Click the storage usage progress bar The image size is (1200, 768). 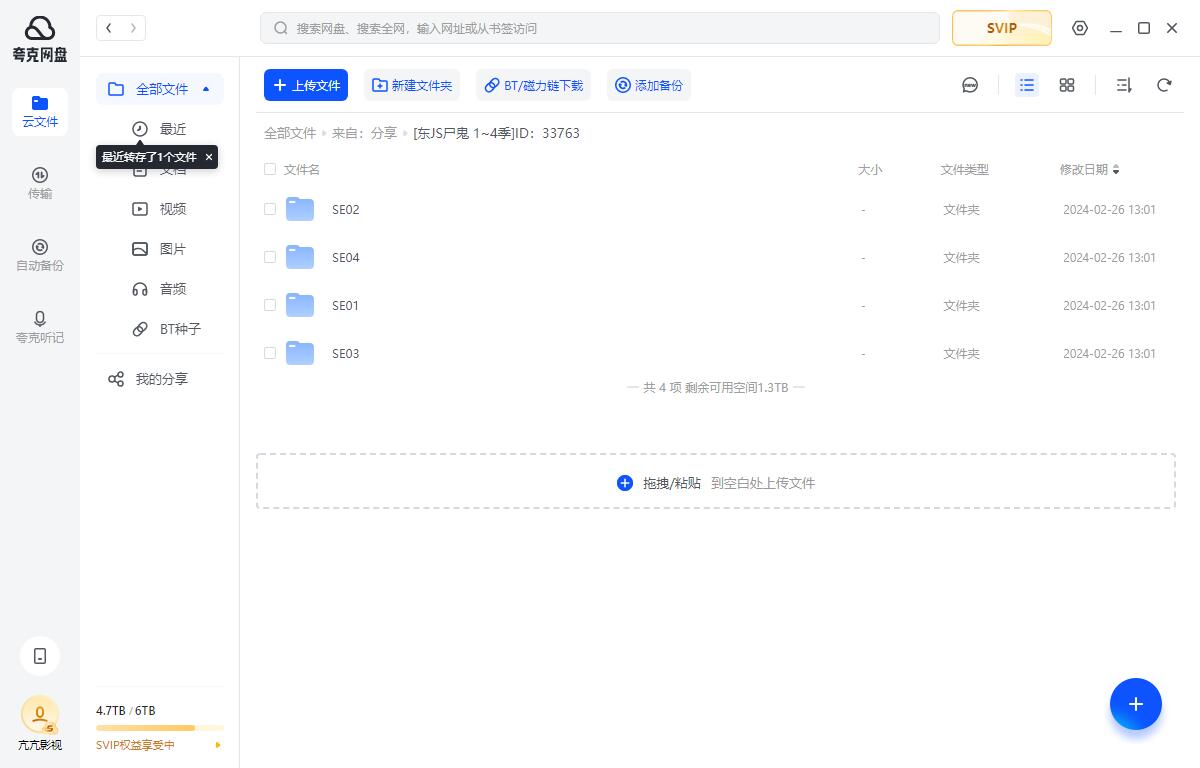160,727
